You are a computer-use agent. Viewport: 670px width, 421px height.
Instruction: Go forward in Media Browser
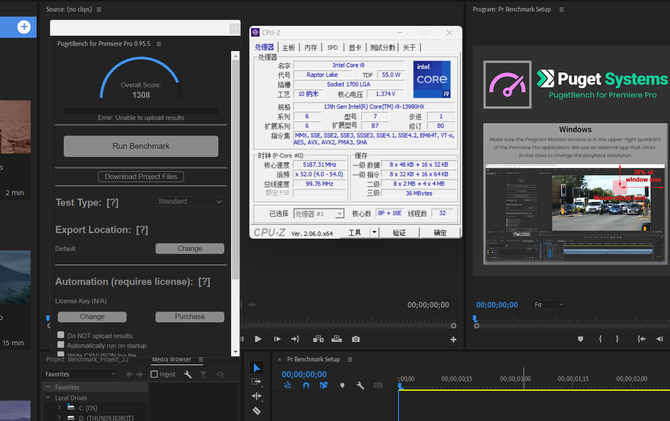tap(140, 374)
